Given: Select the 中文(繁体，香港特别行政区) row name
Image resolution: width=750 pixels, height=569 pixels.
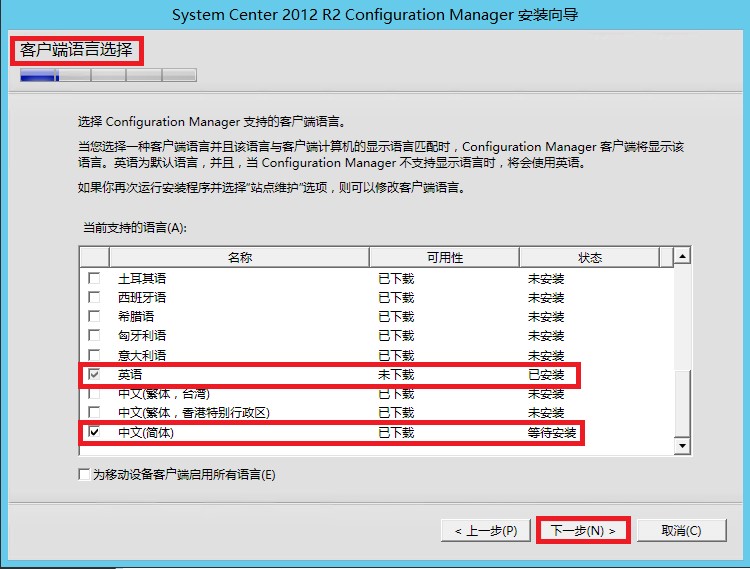Looking at the screenshot, I should click(x=194, y=412).
